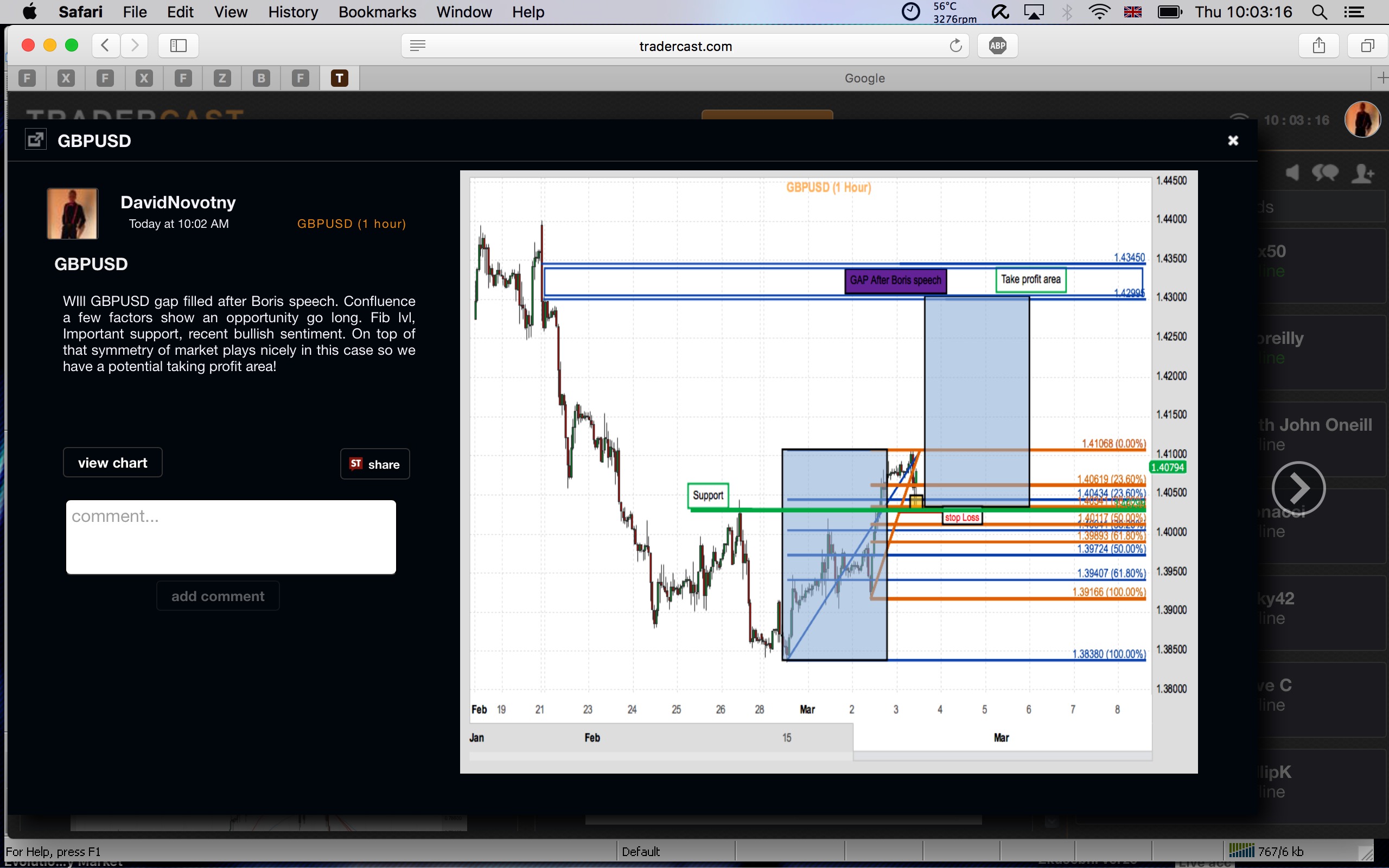The image size is (1389, 868).
Task: Open the battery status icon
Action: [1170, 11]
